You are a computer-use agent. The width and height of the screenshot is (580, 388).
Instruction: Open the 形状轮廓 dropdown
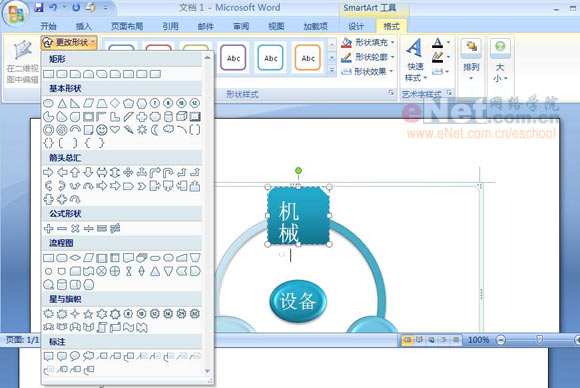tap(367, 57)
